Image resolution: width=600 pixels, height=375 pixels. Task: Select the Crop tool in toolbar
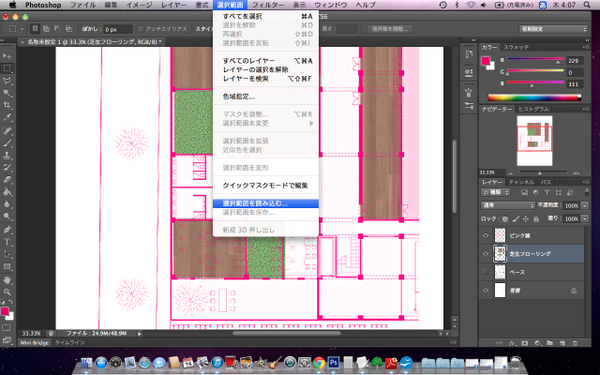pos(7,105)
